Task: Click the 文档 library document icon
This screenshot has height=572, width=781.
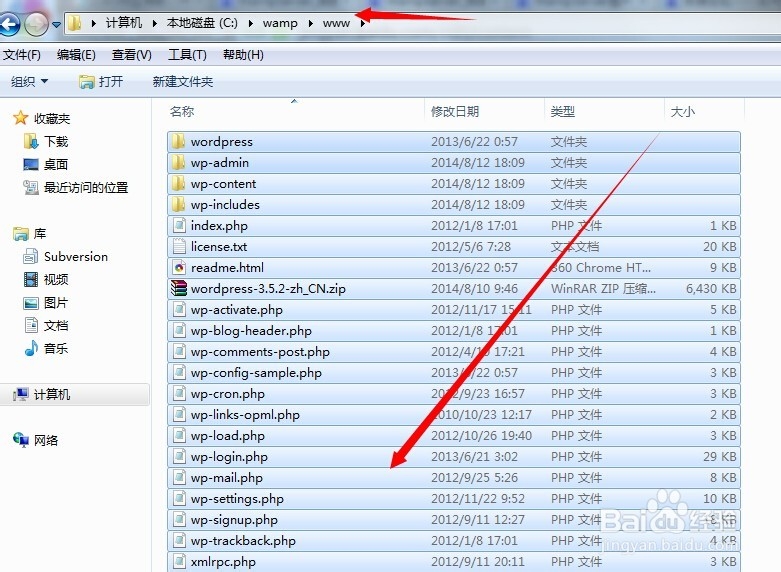Action: pos(31,325)
